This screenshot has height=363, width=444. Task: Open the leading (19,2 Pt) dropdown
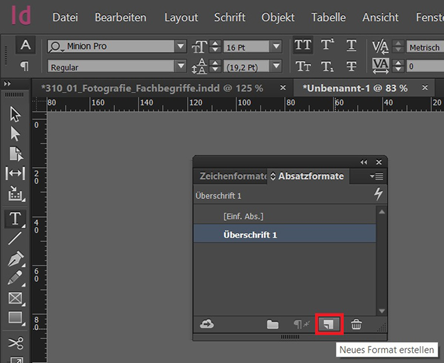click(x=276, y=66)
